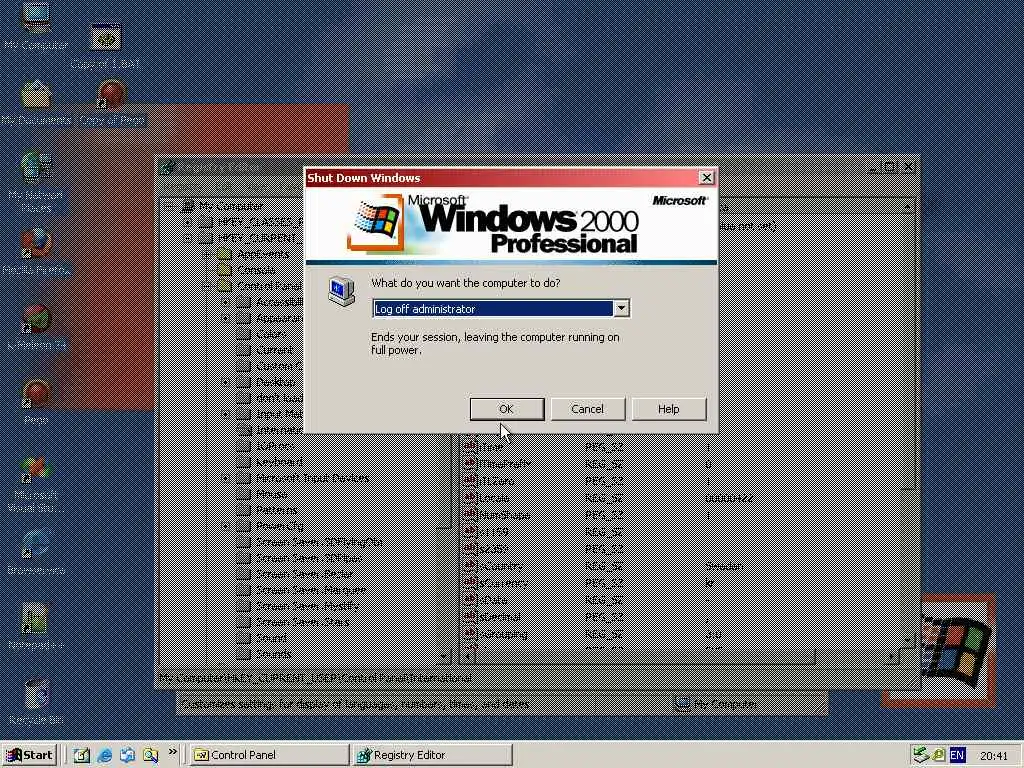The width and height of the screenshot is (1024, 768).
Task: Select Screen Saver.Mystify registry key
Action: click(x=308, y=606)
